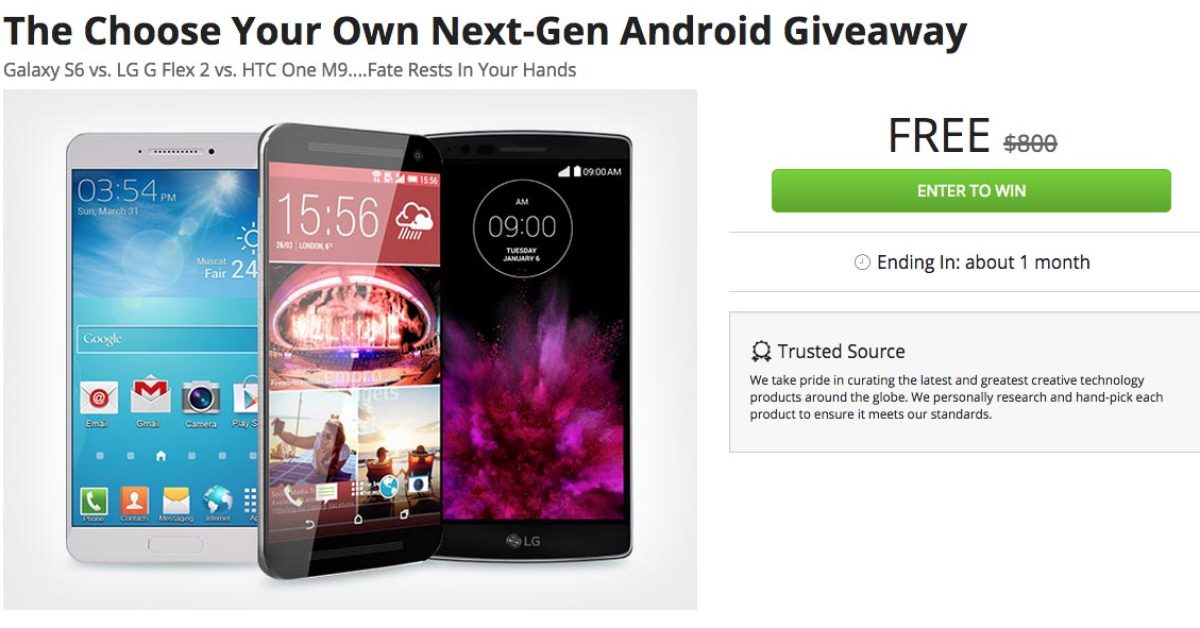Tap the Gmail icon on the white Samsung phone
This screenshot has width=1200, height=628.
click(150, 397)
